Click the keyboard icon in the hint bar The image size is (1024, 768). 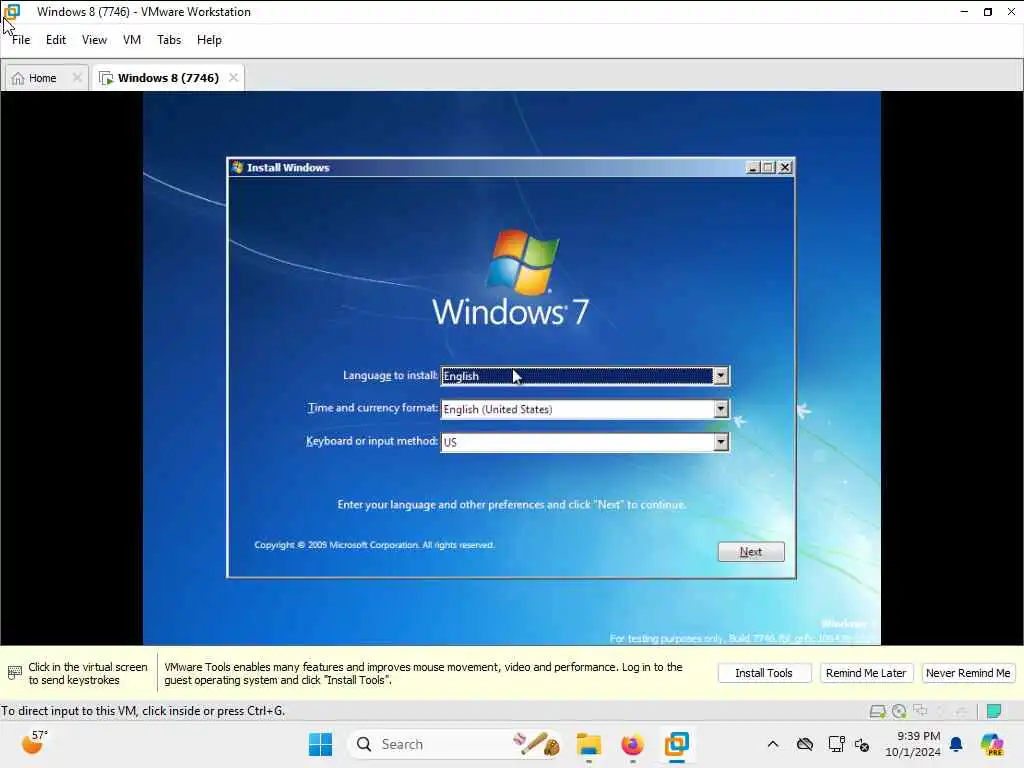click(x=14, y=673)
